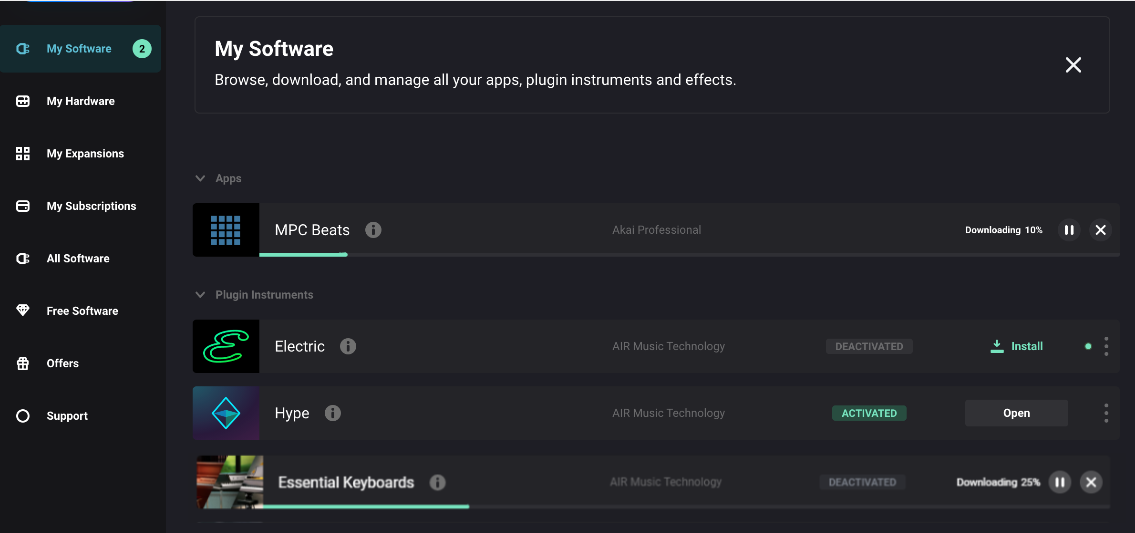Dismiss the My Software banner
This screenshot has width=1135, height=533.
(x=1073, y=65)
